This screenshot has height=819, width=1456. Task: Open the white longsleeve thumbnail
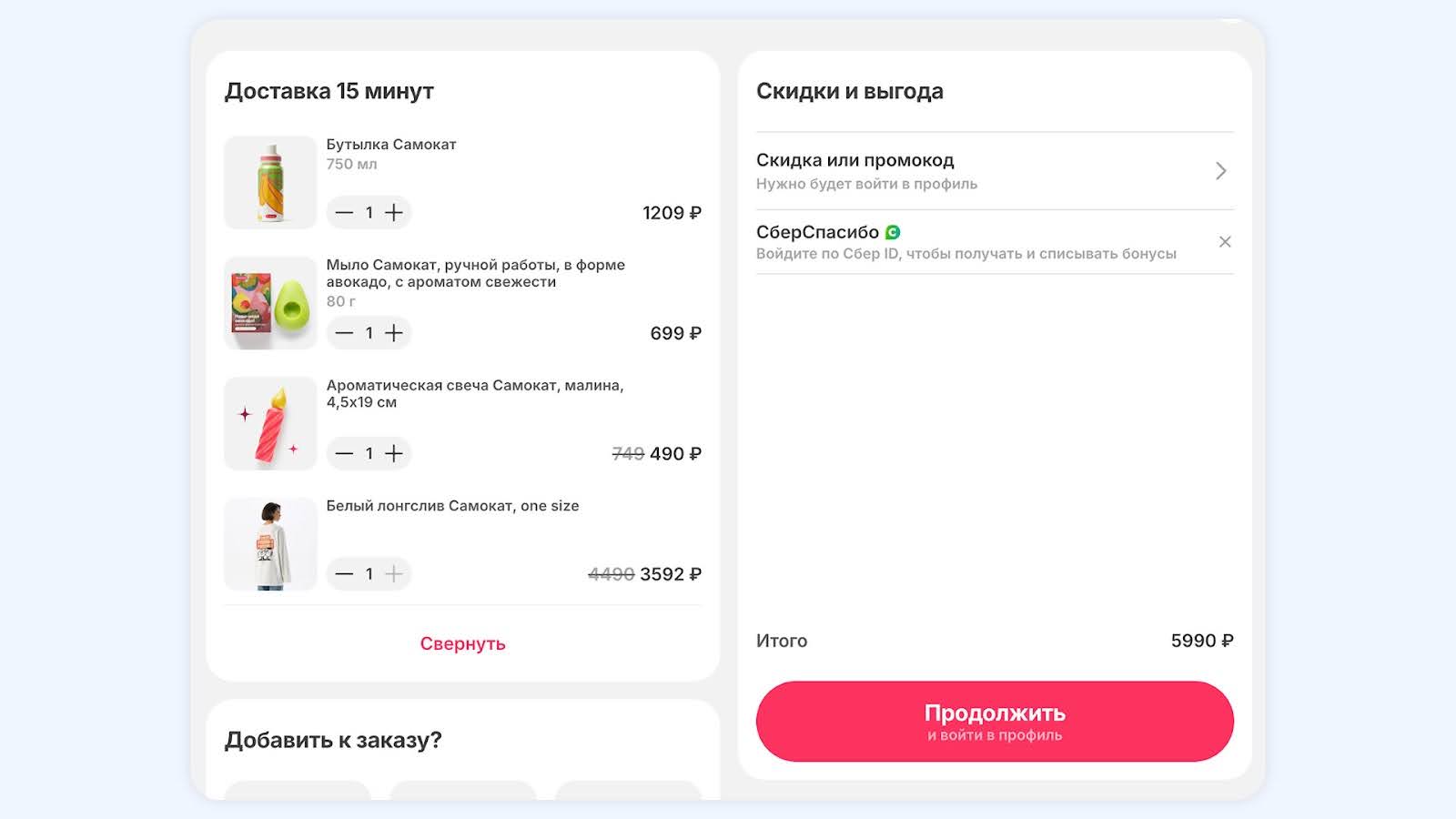(x=270, y=544)
